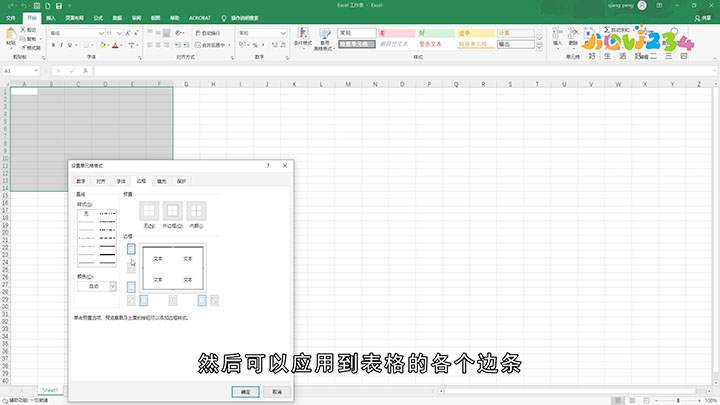Open the 文件 menu

click(11, 18)
